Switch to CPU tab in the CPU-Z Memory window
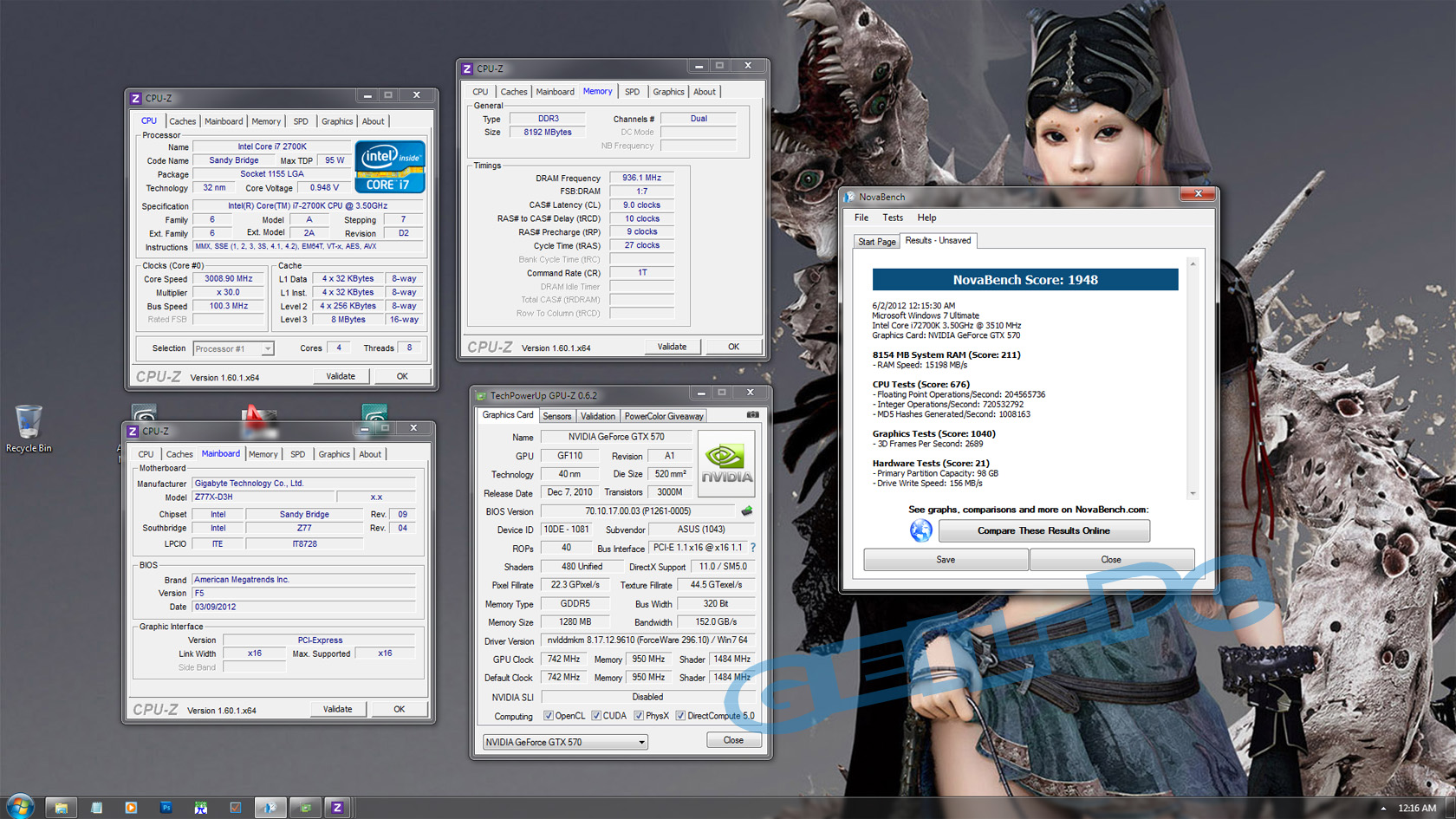This screenshot has width=1456, height=819. pyautogui.click(x=480, y=92)
